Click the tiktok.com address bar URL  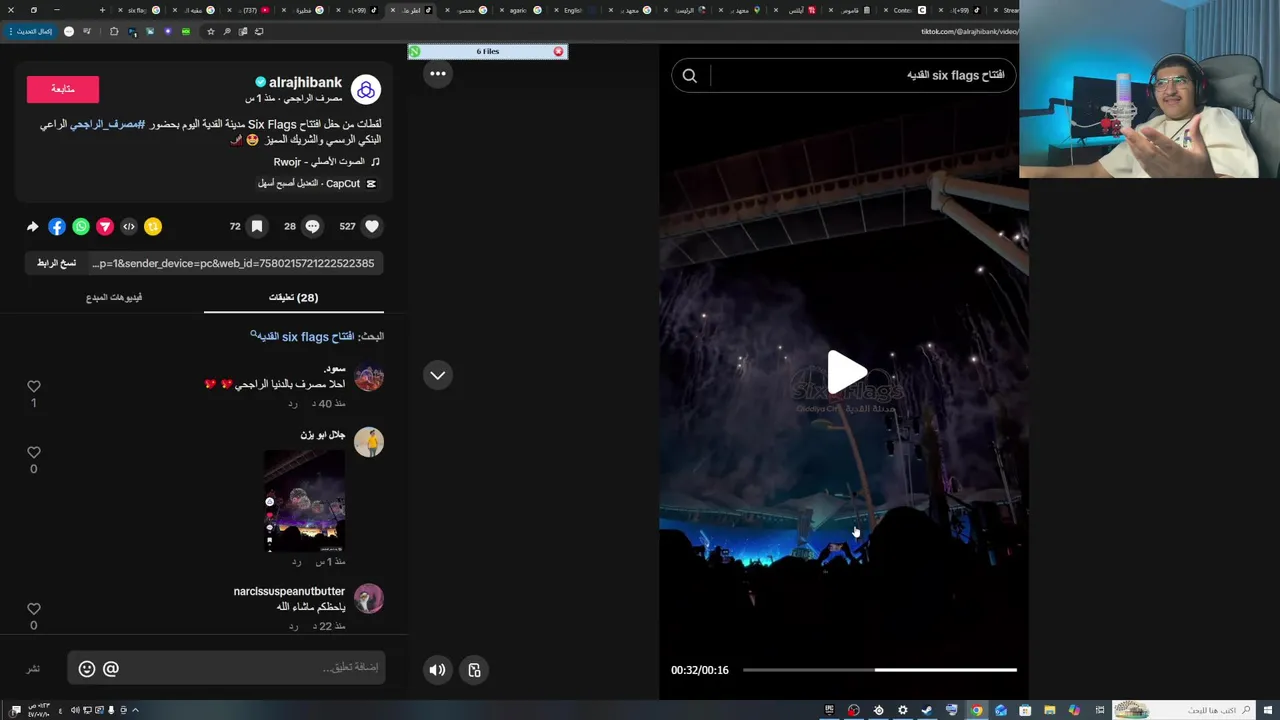point(969,31)
